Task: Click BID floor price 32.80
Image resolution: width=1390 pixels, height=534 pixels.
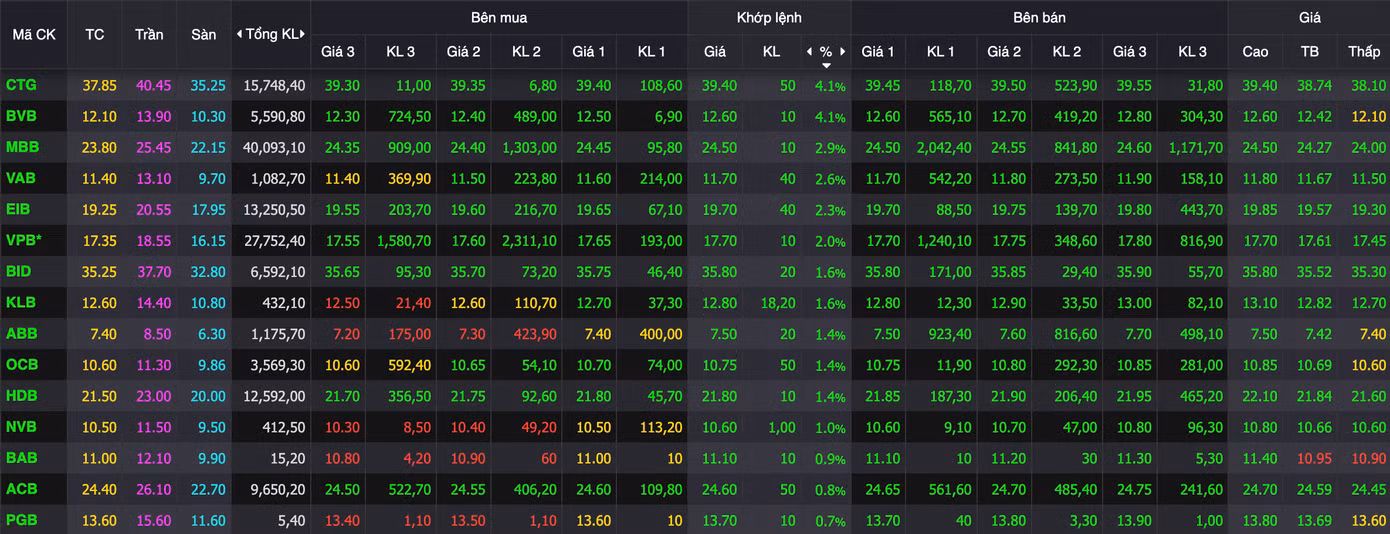Action: pos(208,271)
